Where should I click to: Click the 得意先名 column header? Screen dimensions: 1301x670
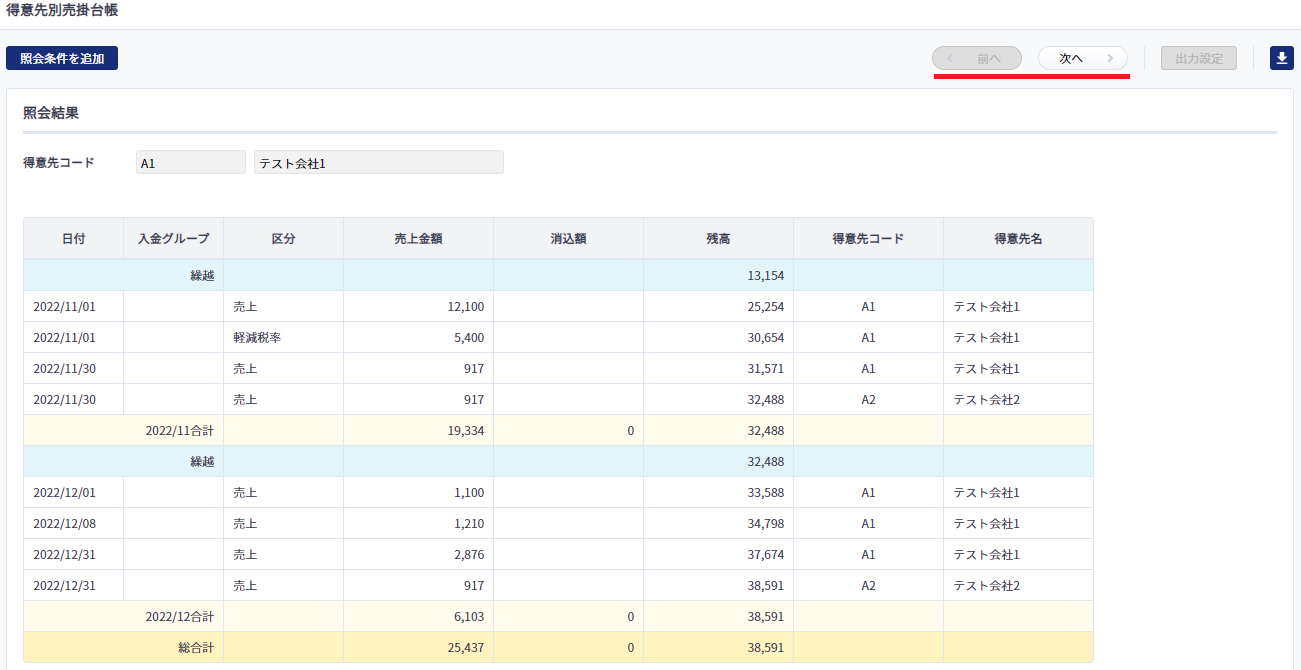1018,238
